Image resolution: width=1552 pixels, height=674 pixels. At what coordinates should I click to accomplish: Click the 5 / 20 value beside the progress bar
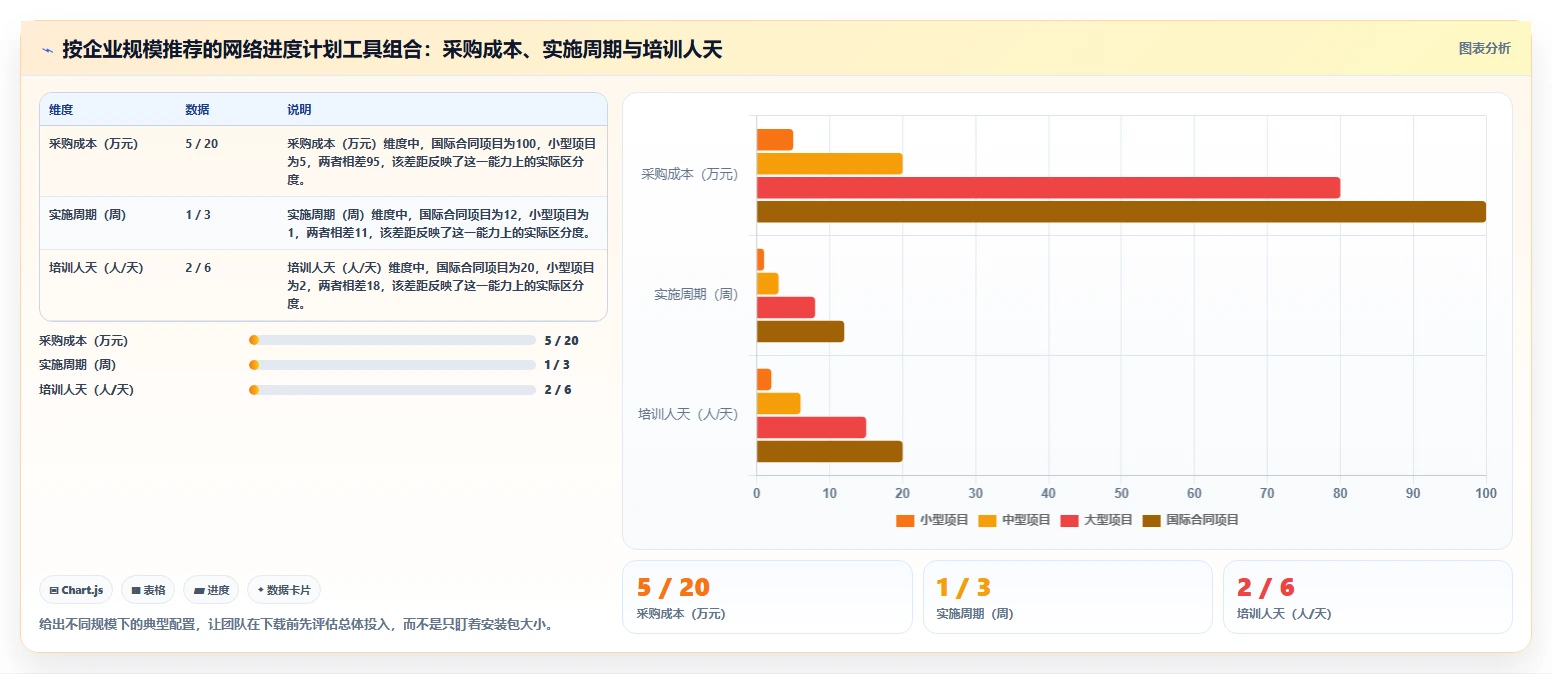click(x=561, y=340)
